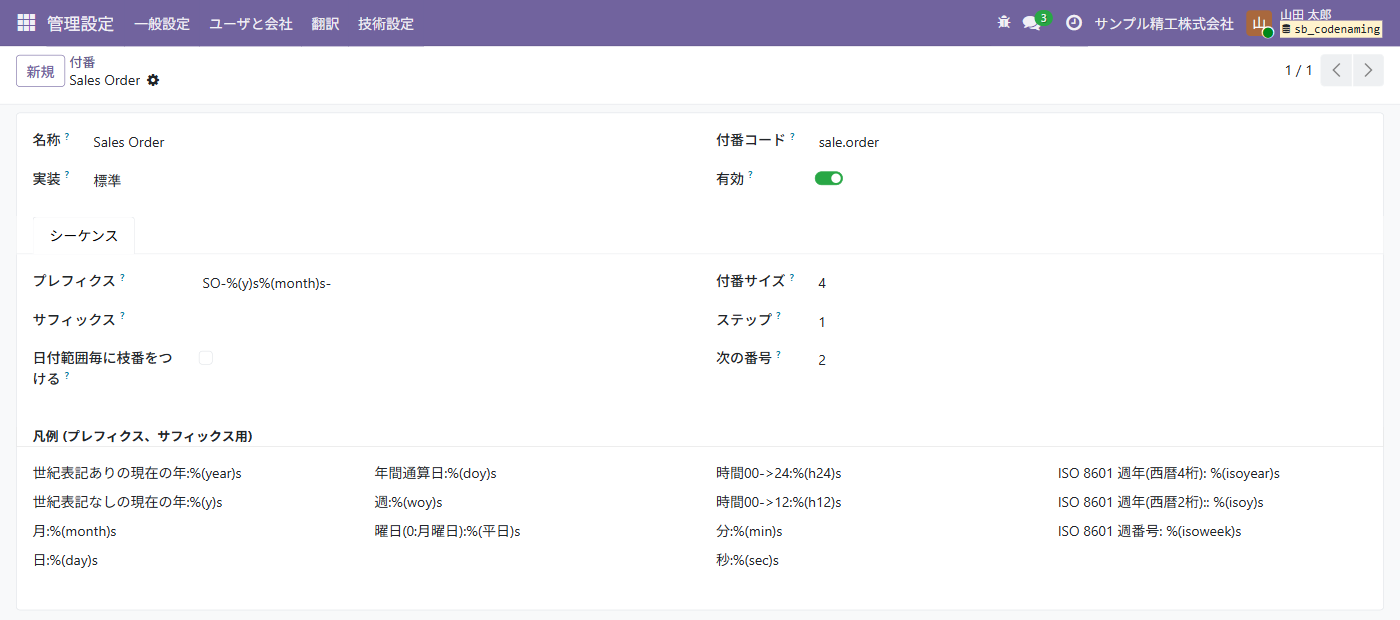The image size is (1400, 620).
Task: Click the debug bug icon
Action: (1004, 23)
